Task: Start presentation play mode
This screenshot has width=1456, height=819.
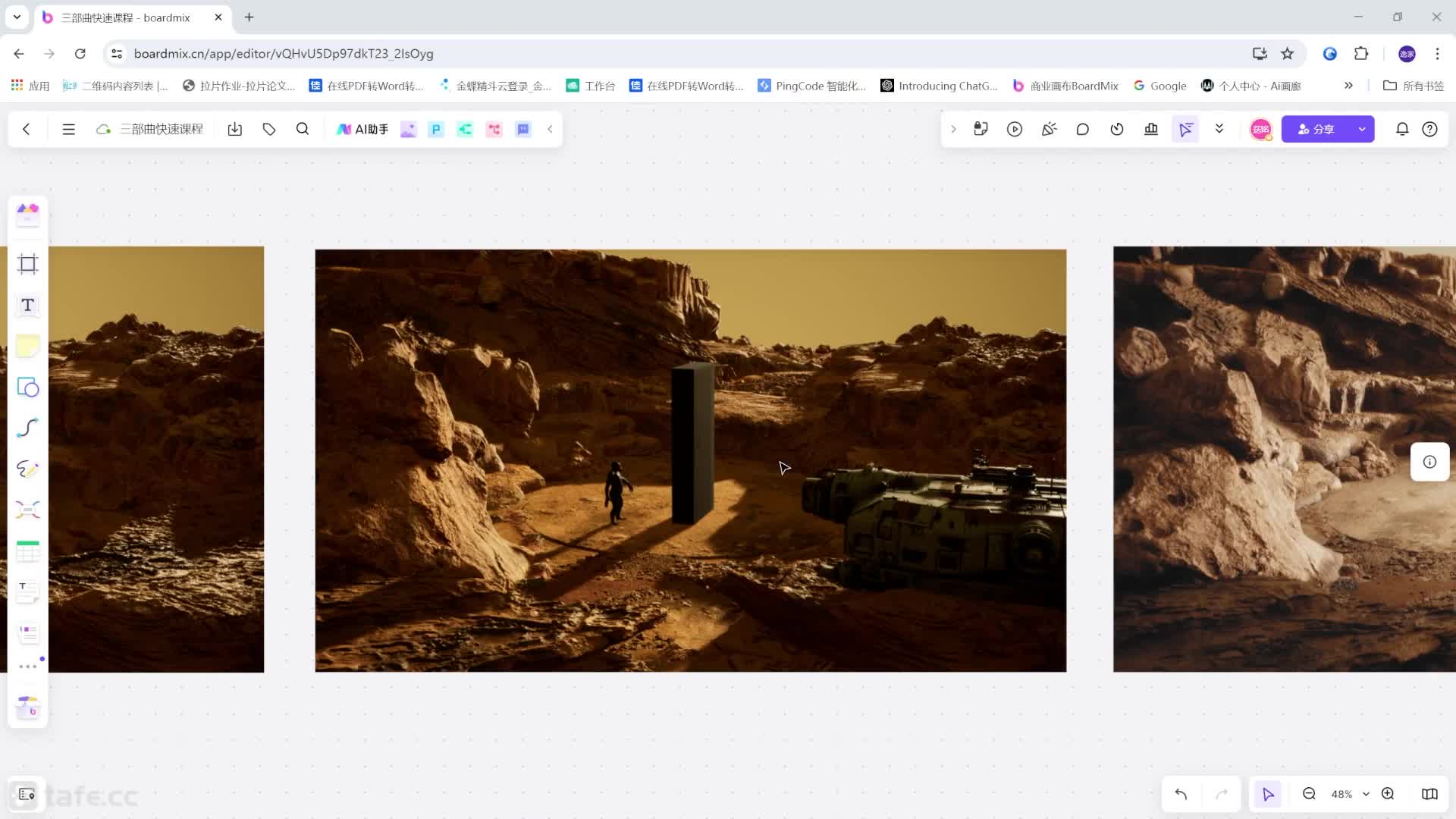Action: coord(1015,130)
